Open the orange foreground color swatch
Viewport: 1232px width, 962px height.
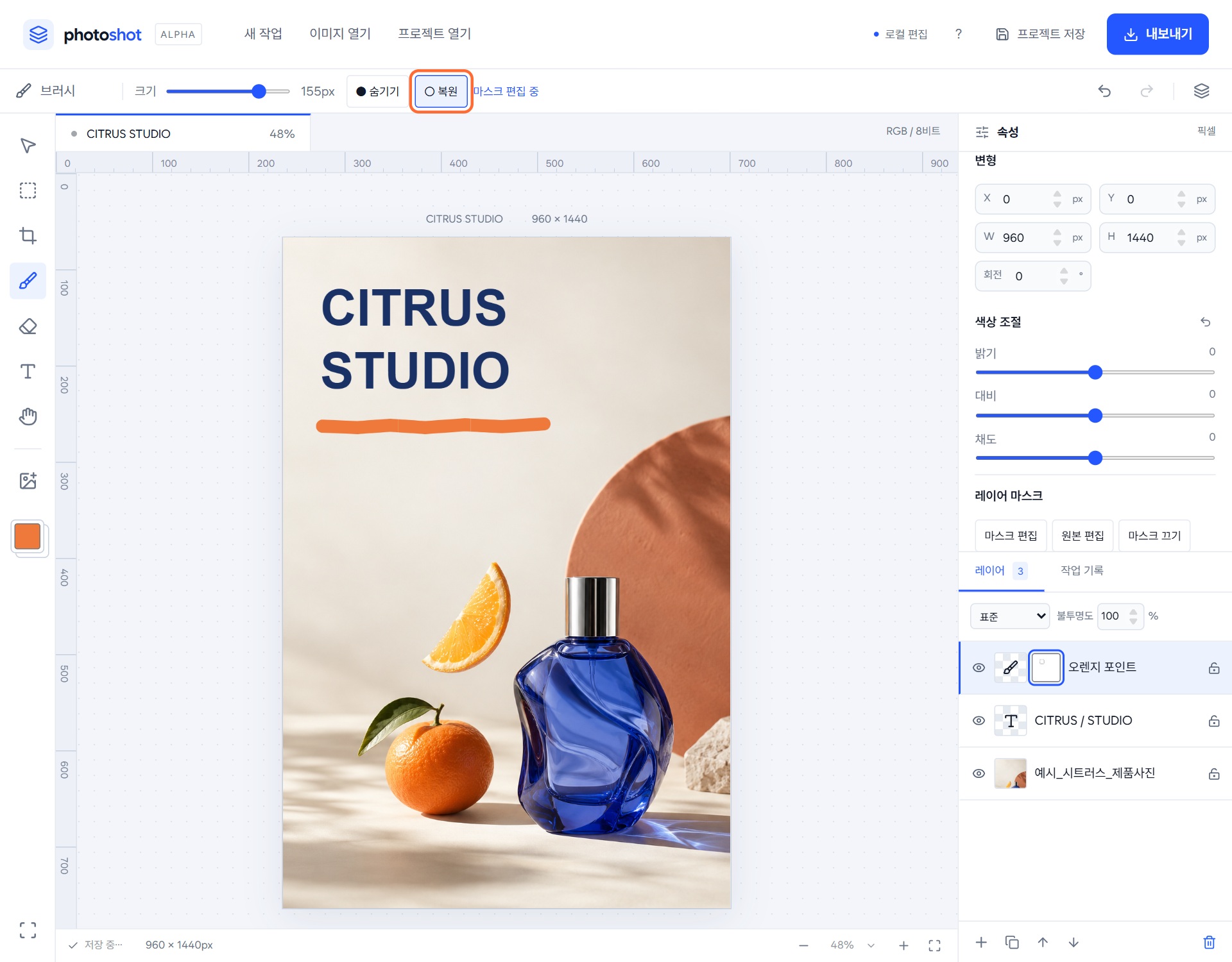pos(28,536)
